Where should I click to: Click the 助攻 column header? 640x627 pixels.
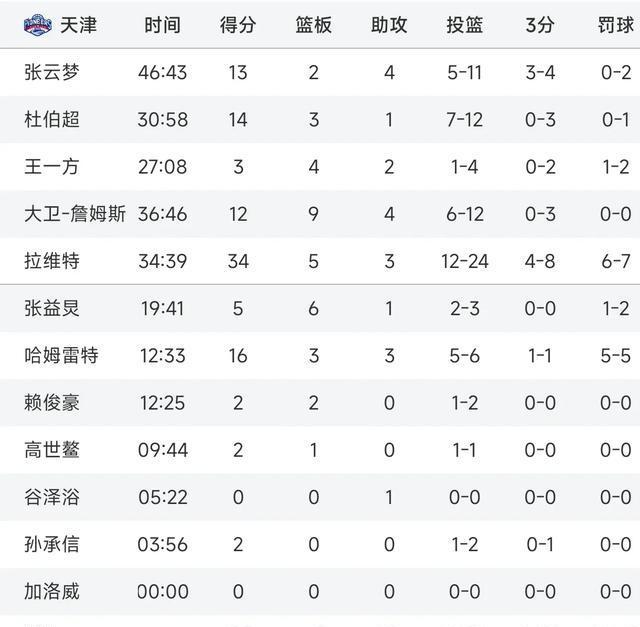(389, 25)
